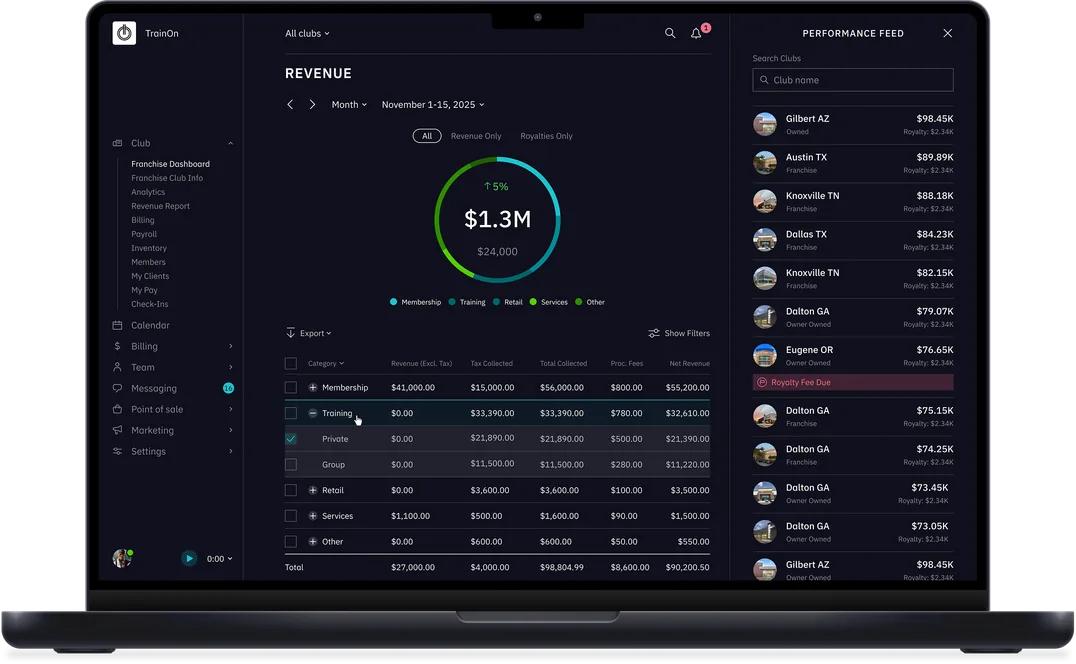Click Gilbert AZ $98.45K top club thumbnail
Viewport: 1076px width, 664px height.
click(764, 124)
